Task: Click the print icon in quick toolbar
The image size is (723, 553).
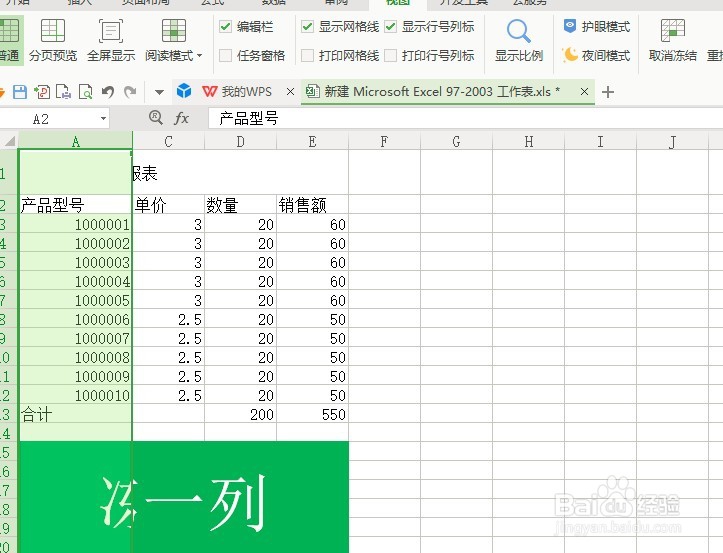Action: coord(64,92)
